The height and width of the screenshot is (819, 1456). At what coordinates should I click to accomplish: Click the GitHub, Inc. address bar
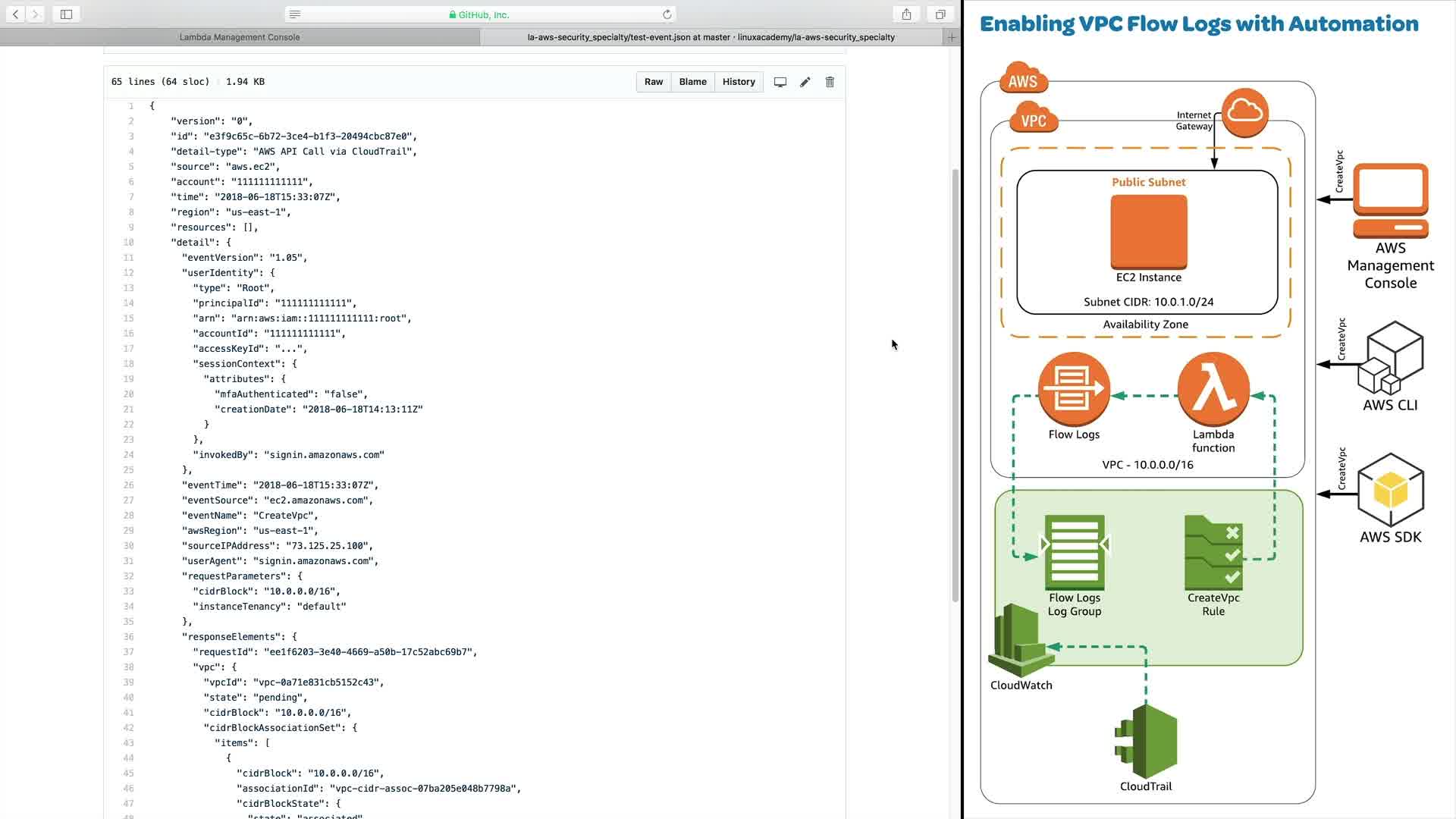click(479, 14)
